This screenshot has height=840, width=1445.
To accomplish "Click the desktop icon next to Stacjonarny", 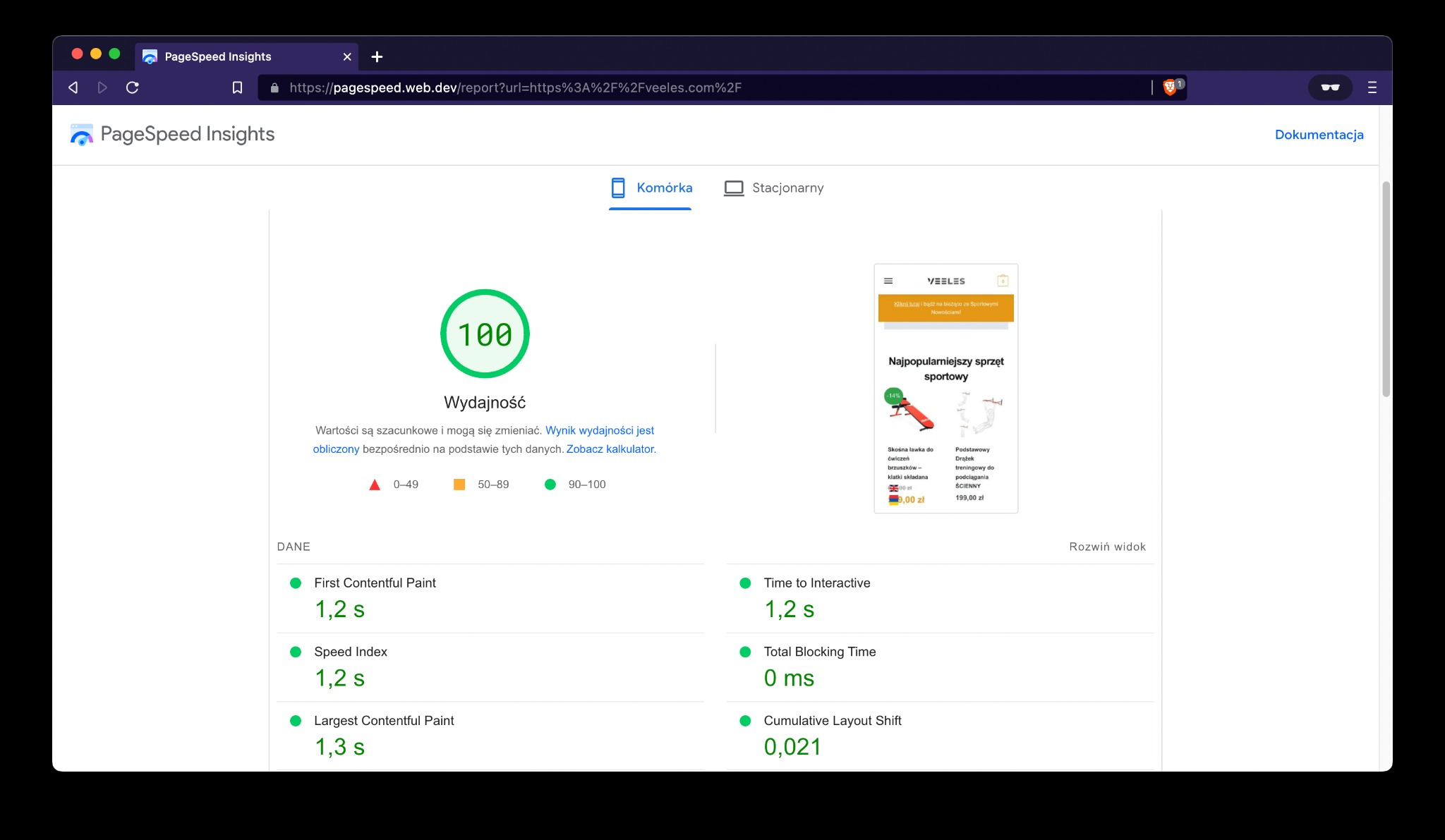I will pyautogui.click(x=734, y=188).
